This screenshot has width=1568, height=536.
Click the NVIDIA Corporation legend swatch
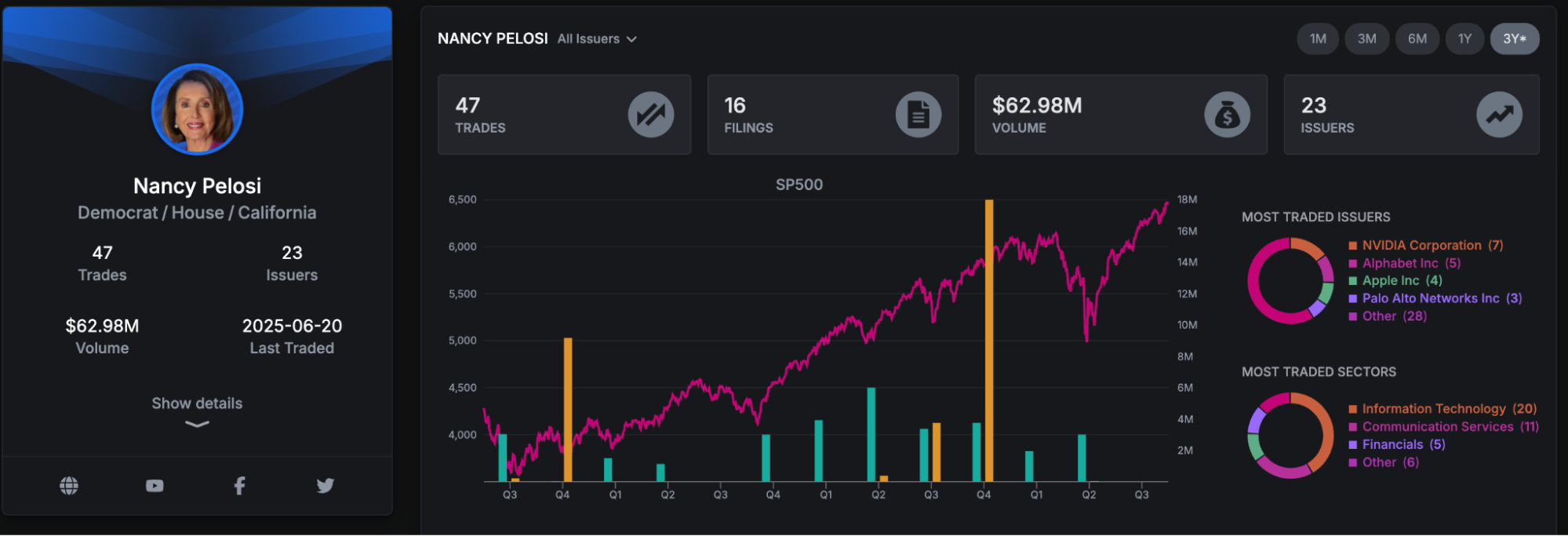click(x=1353, y=246)
